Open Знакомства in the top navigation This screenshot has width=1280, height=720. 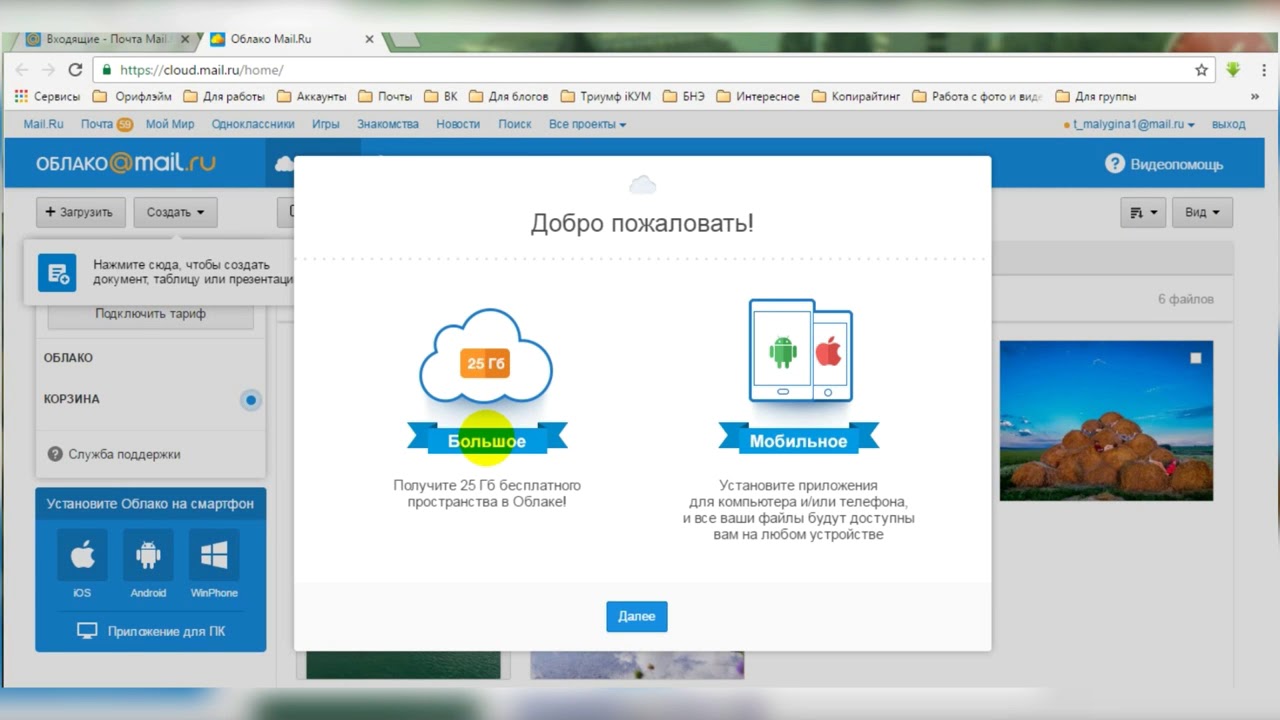click(x=388, y=124)
